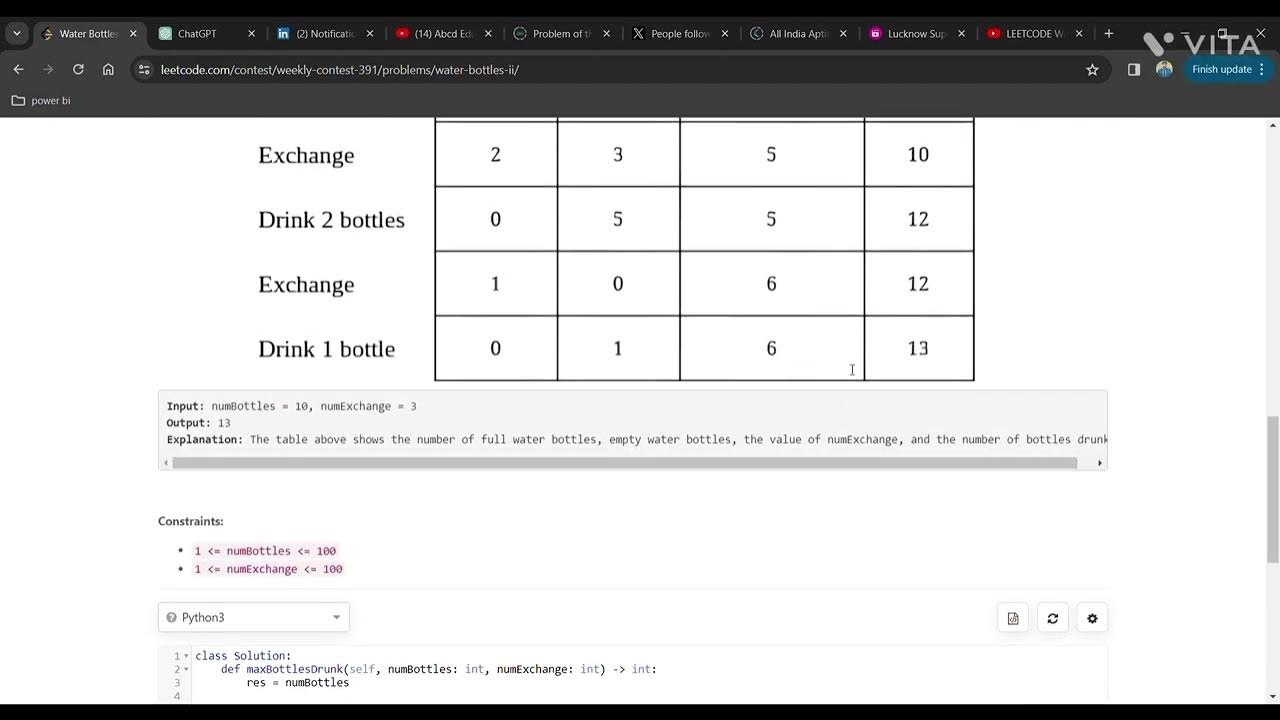Screen dimensions: 1280x720
Task: Open a new browser tab
Action: coord(1108,33)
